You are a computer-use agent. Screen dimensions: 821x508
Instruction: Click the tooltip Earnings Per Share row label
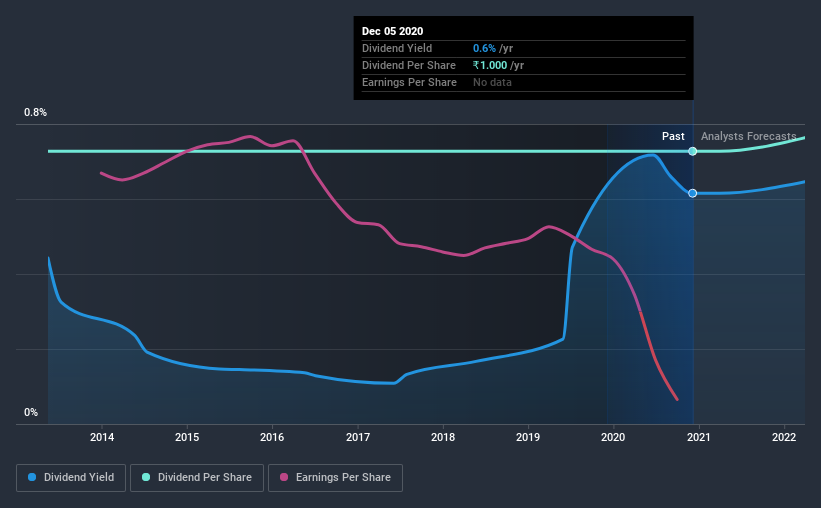pyautogui.click(x=409, y=82)
